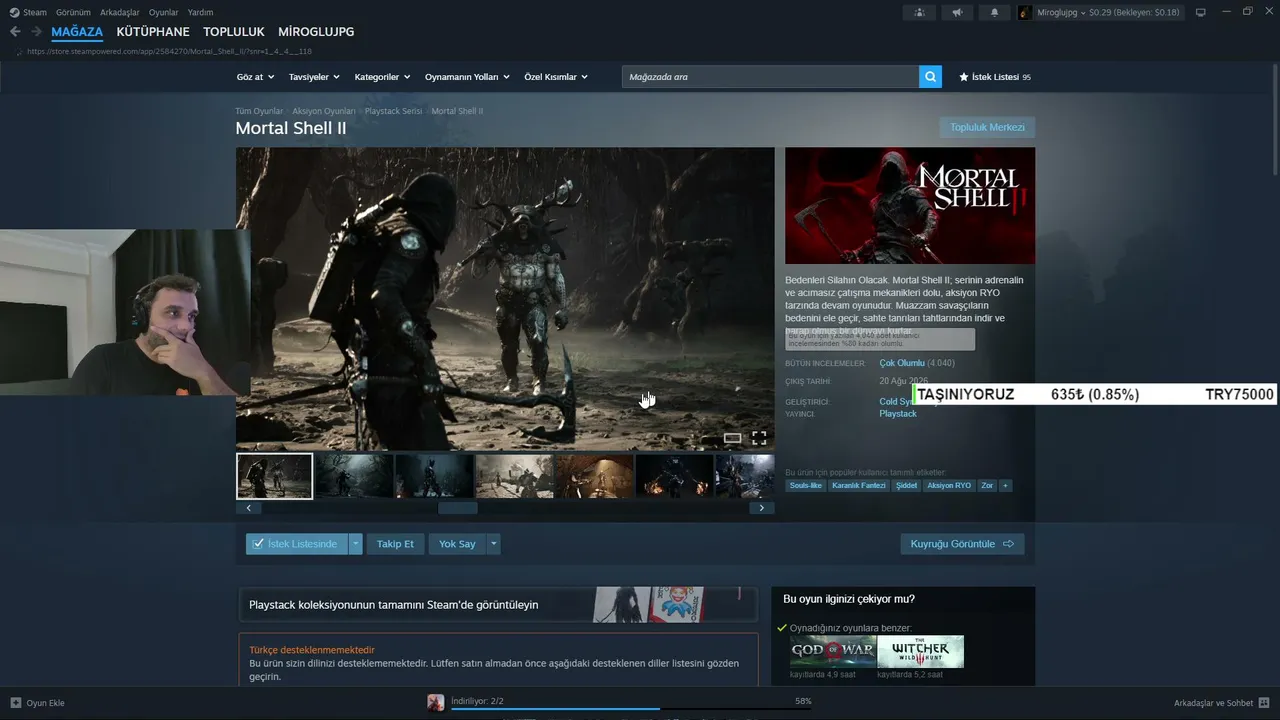The width and height of the screenshot is (1280, 720).
Task: Click the Steam logo icon in the title bar
Action: pos(14,12)
